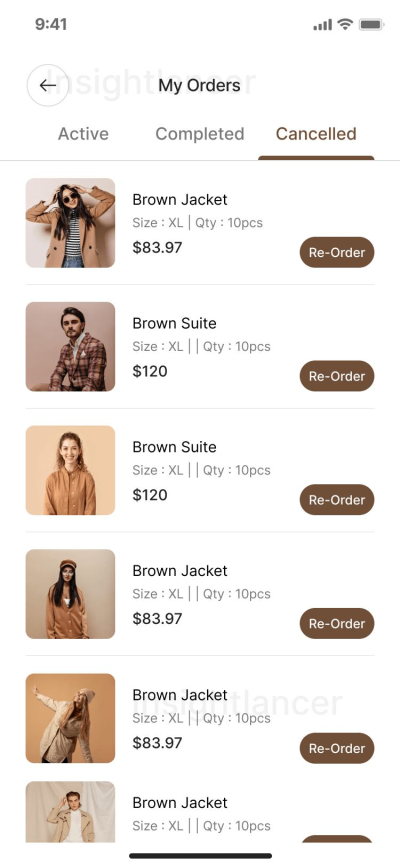Tap the home indicator bar
400x865 pixels.
(200, 856)
